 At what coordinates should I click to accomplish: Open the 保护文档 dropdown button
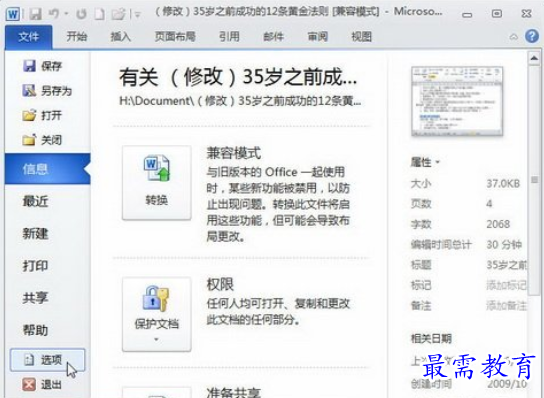click(156, 314)
